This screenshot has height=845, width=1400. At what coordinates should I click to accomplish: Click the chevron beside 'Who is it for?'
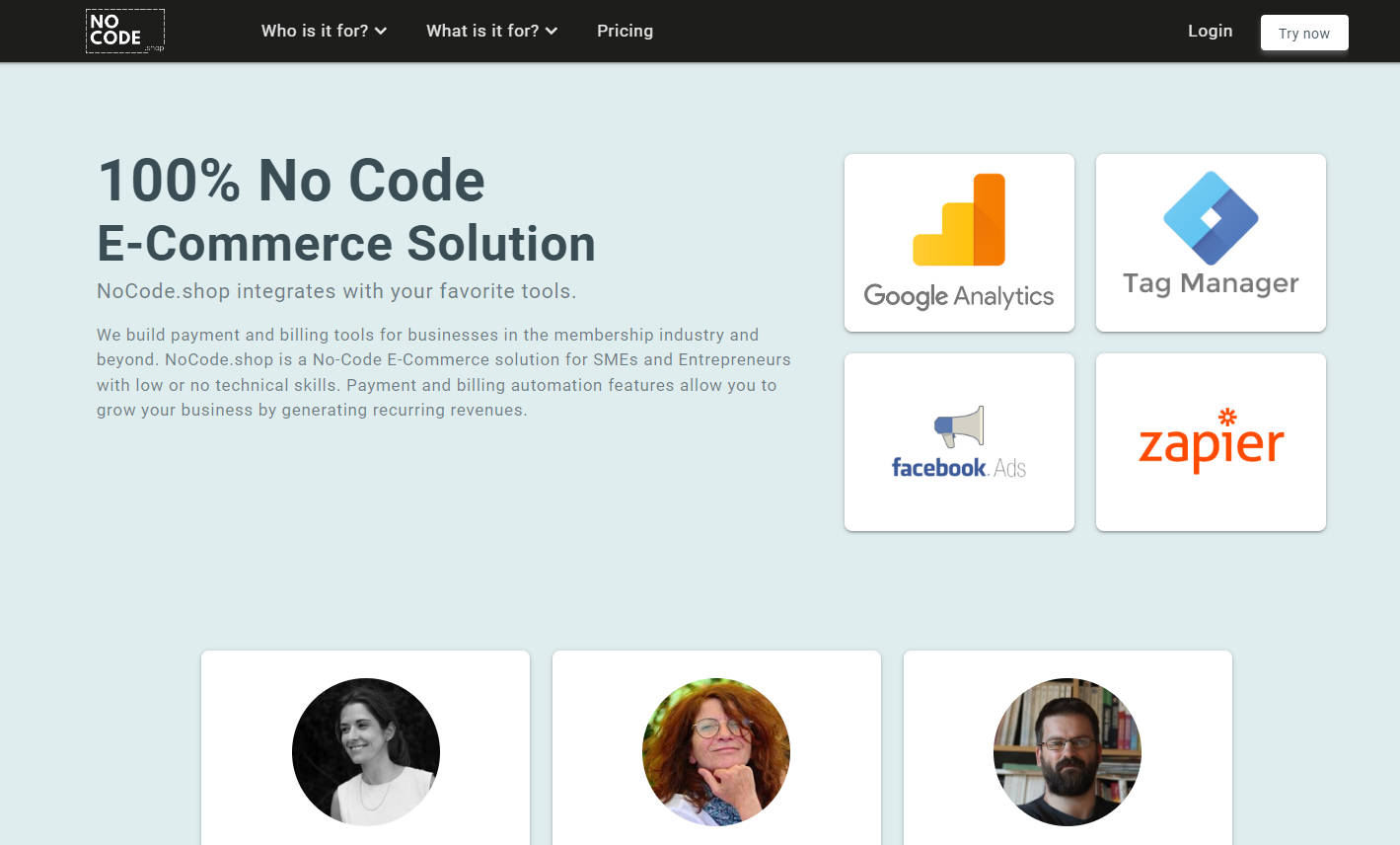pyautogui.click(x=383, y=31)
